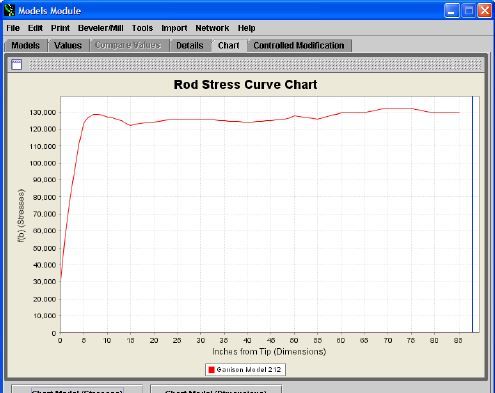Click the internal frame window icon

pyautogui.click(x=17, y=65)
